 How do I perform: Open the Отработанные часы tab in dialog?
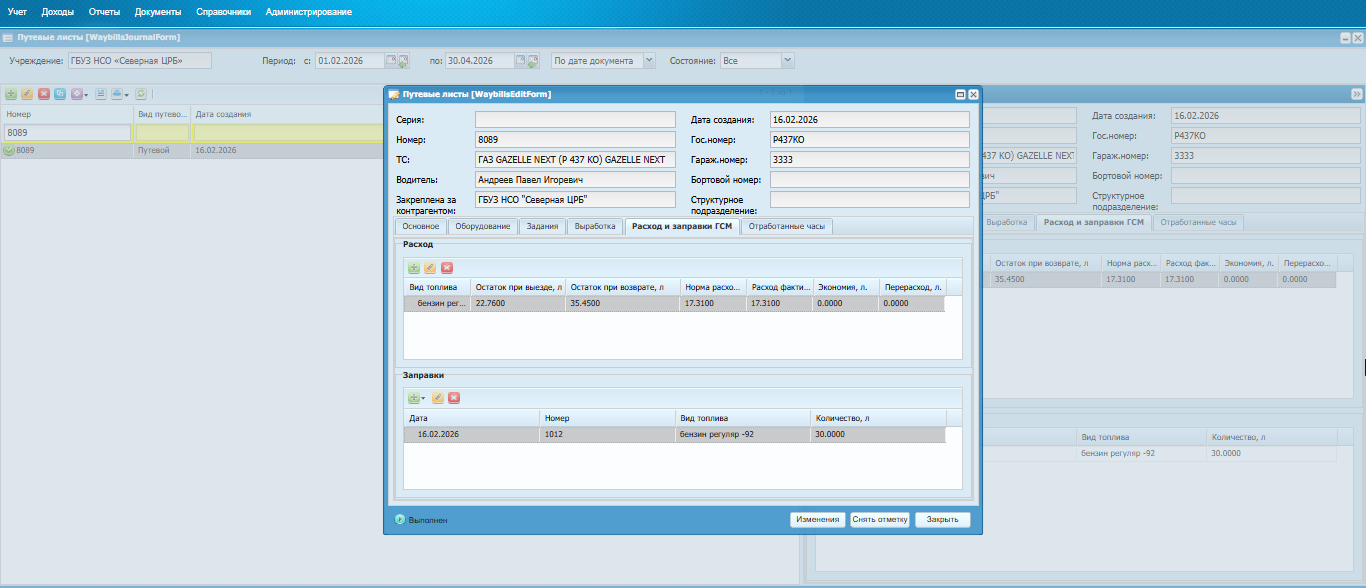coord(786,227)
